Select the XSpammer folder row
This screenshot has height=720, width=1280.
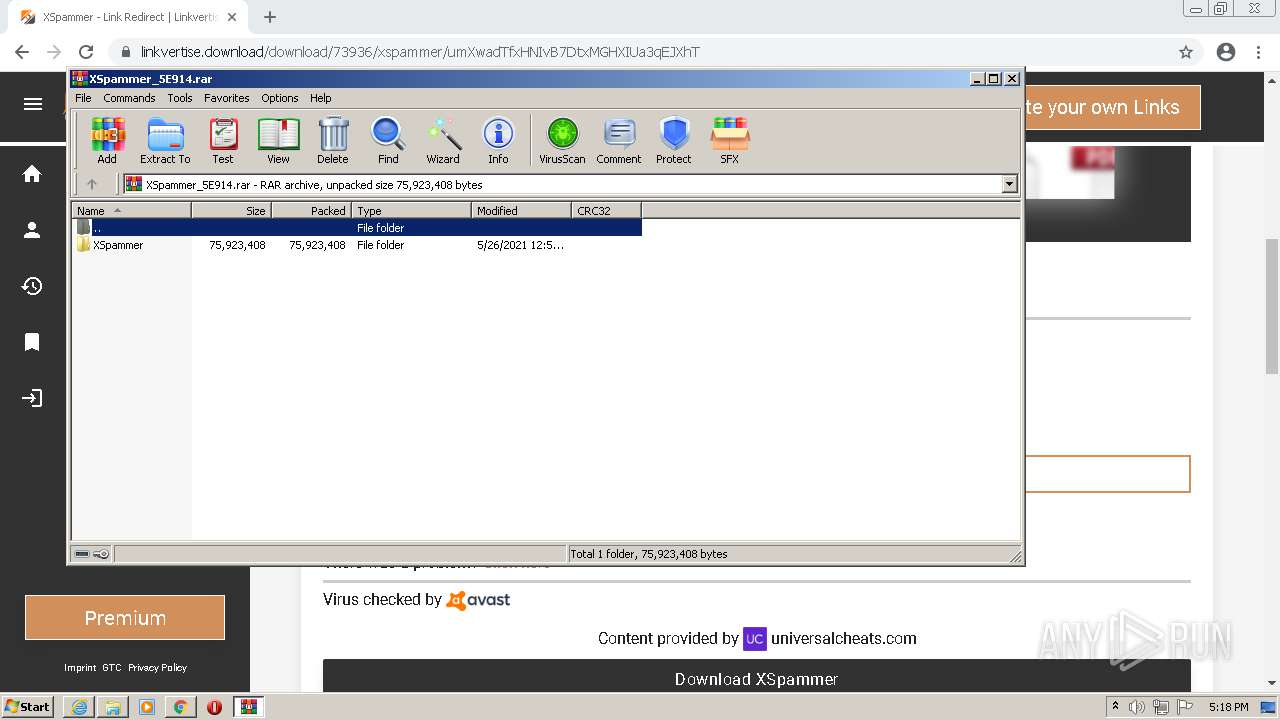[357, 245]
